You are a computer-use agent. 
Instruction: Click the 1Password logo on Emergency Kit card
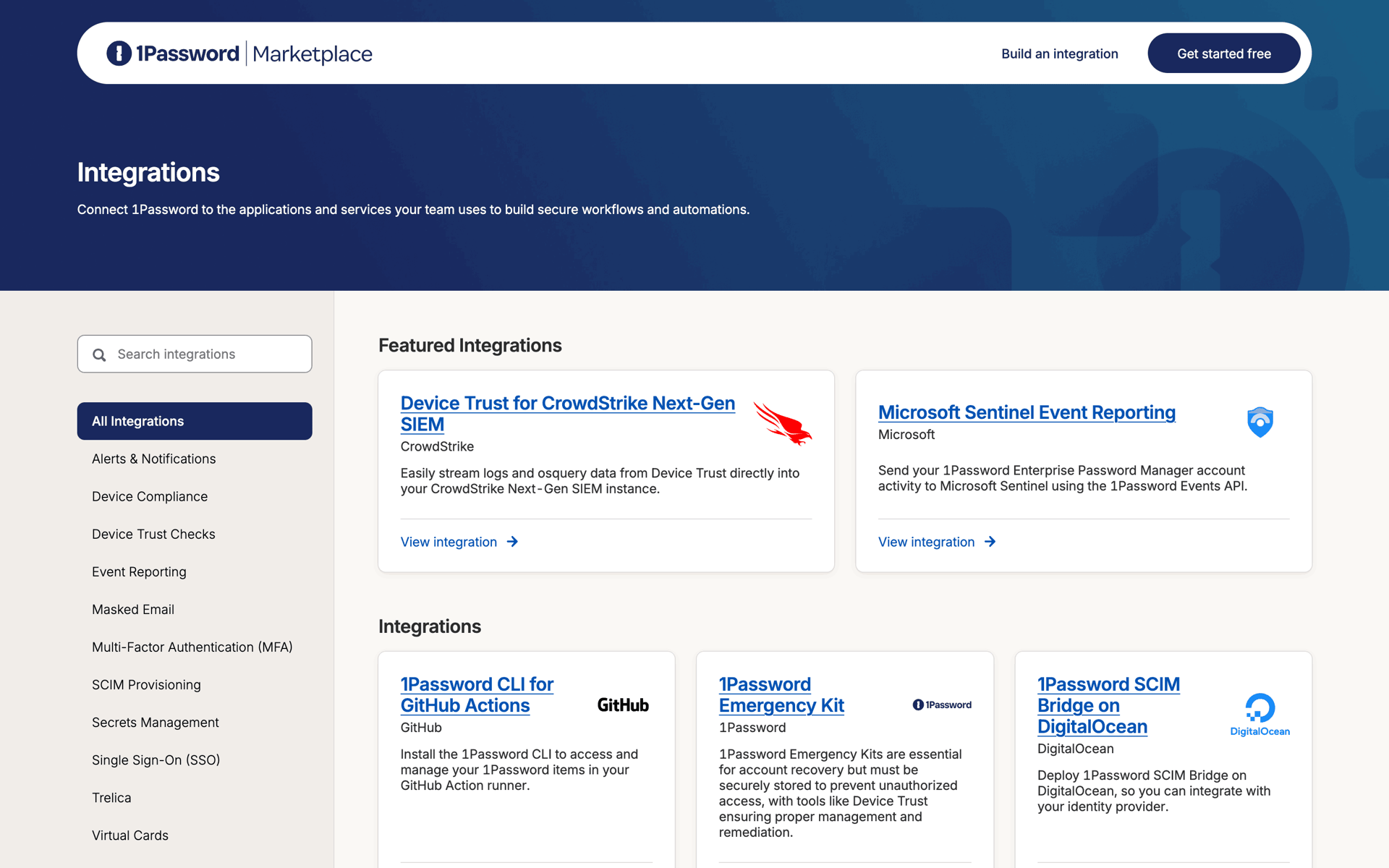[942, 705]
